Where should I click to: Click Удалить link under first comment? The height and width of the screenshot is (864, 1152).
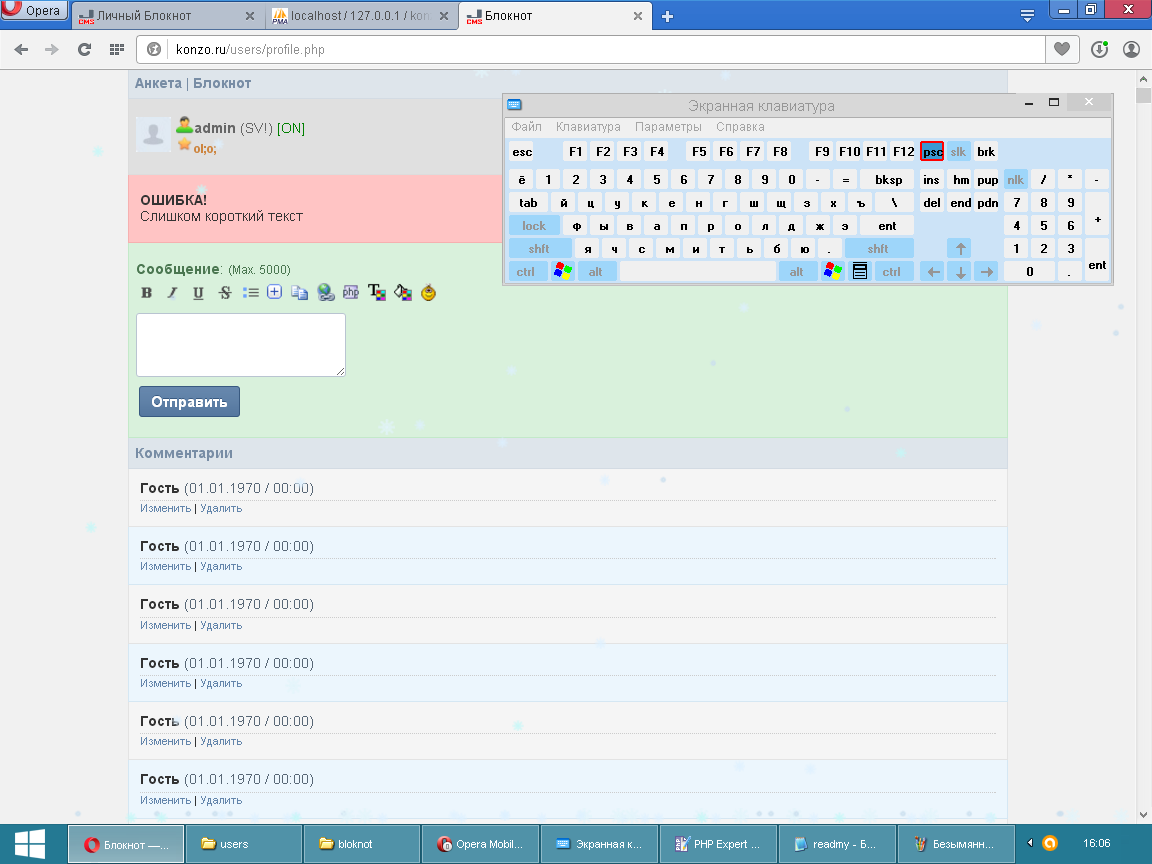tap(221, 508)
